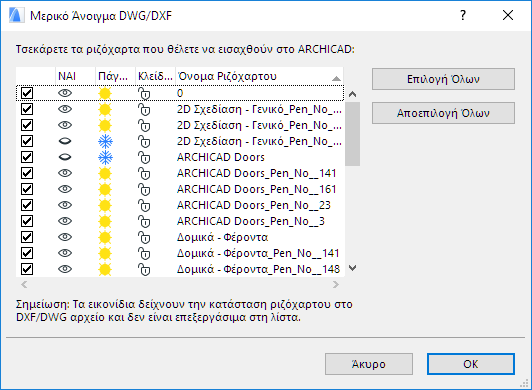Screen dimensions: 532x390
Task: Click the sun icon for ARCHICAD Doors_Pen_No__23
Action: click(105, 205)
